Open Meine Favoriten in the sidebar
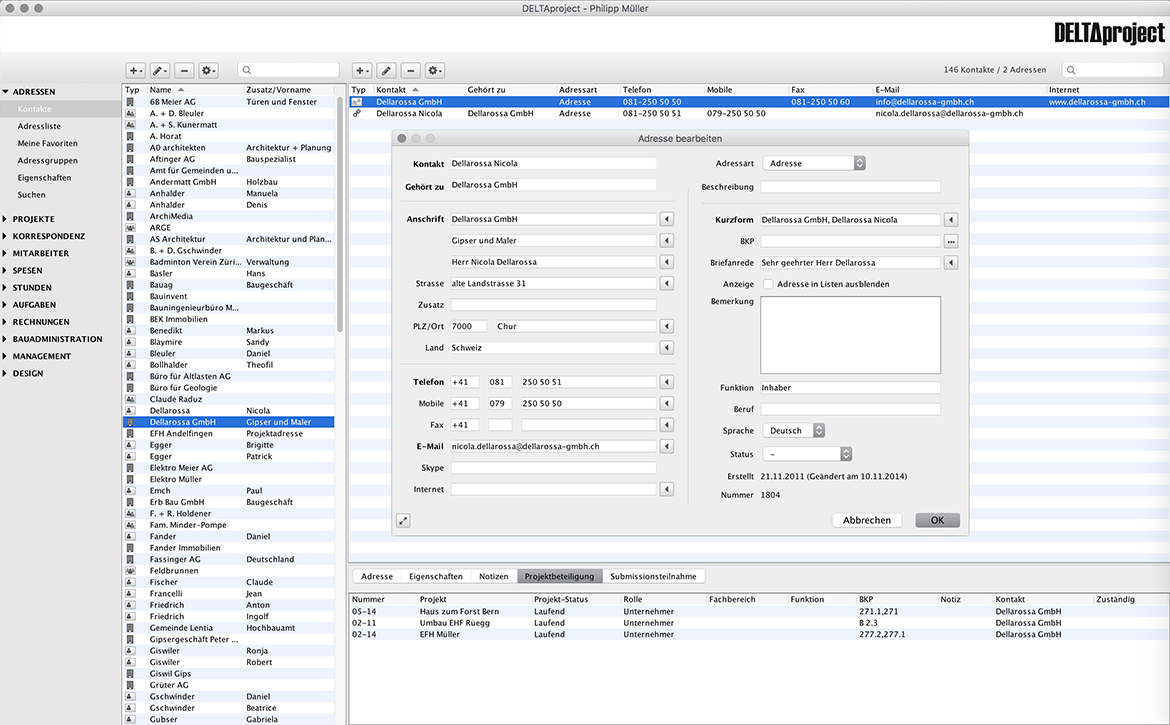The height and width of the screenshot is (725, 1170). (48, 144)
